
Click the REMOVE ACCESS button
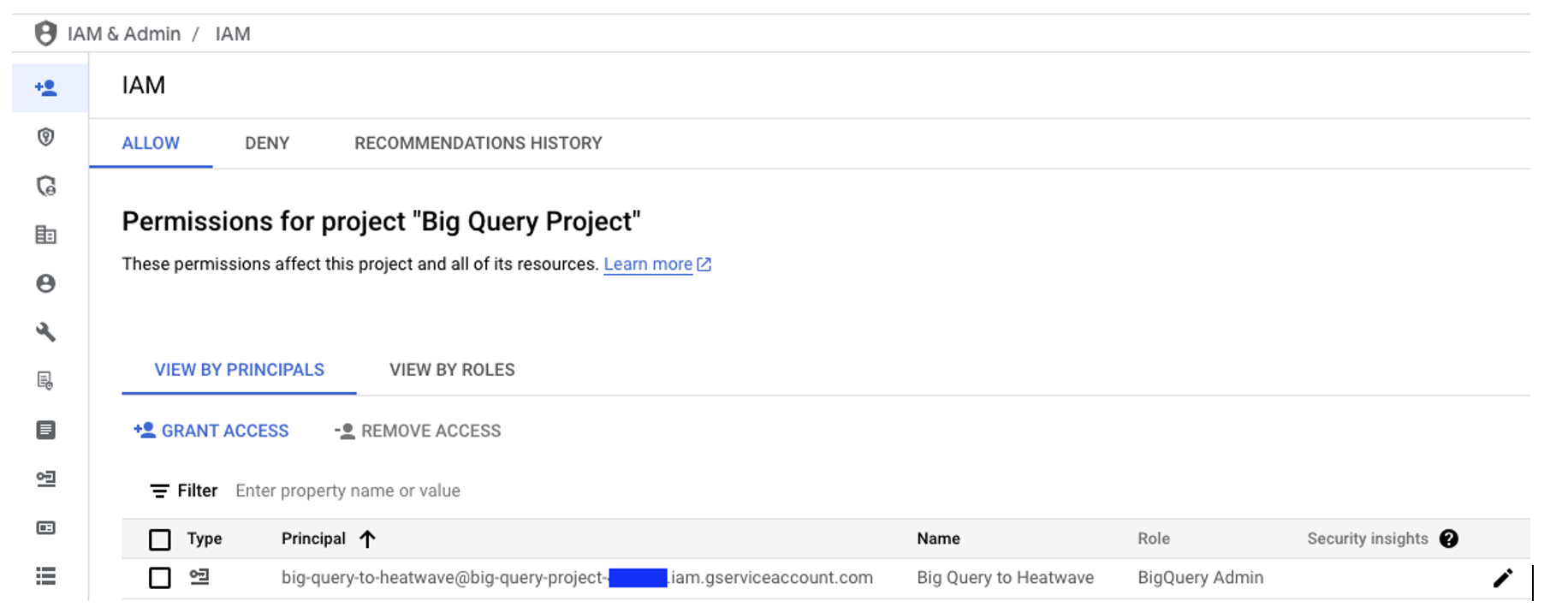pos(418,431)
